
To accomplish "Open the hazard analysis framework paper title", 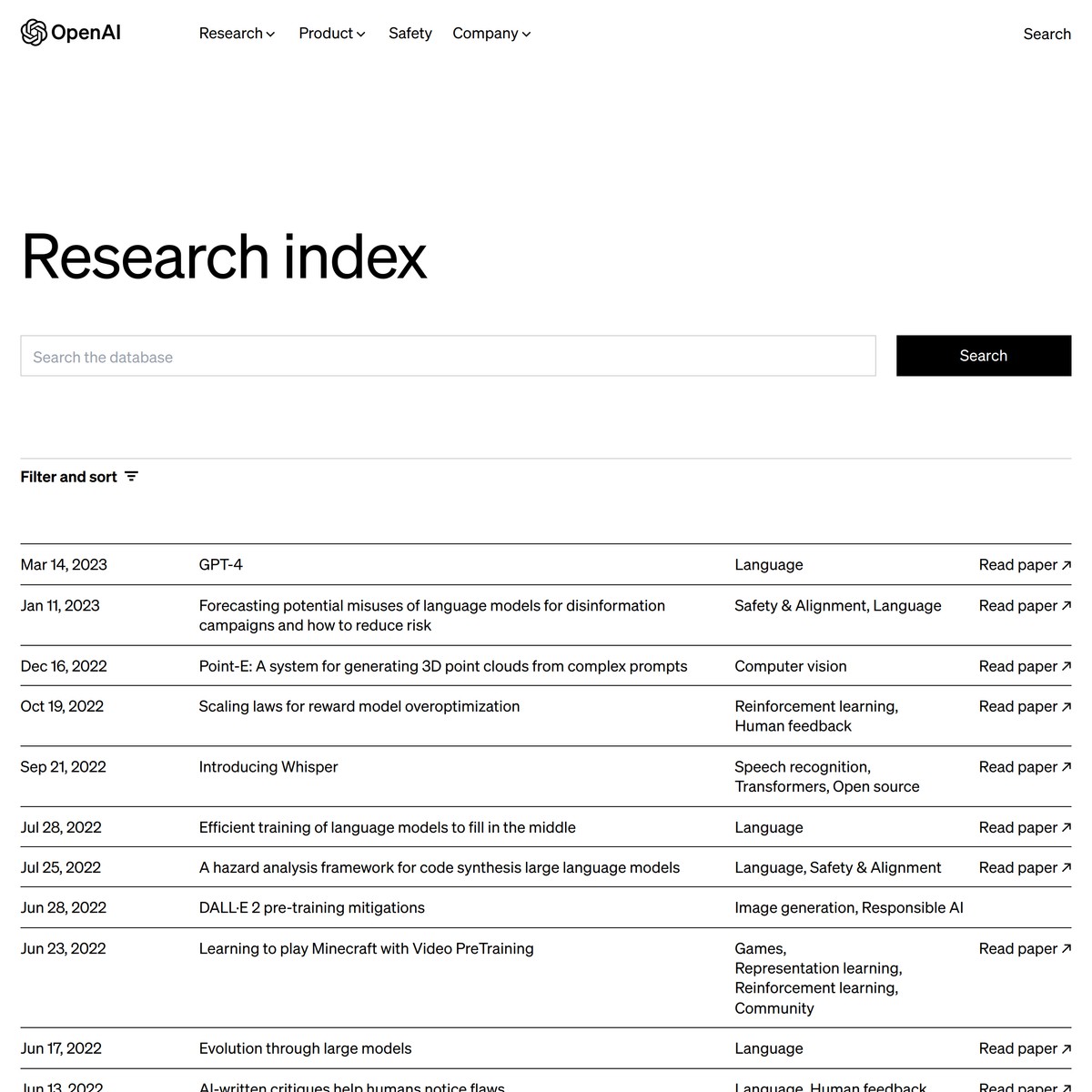I will point(439,868).
